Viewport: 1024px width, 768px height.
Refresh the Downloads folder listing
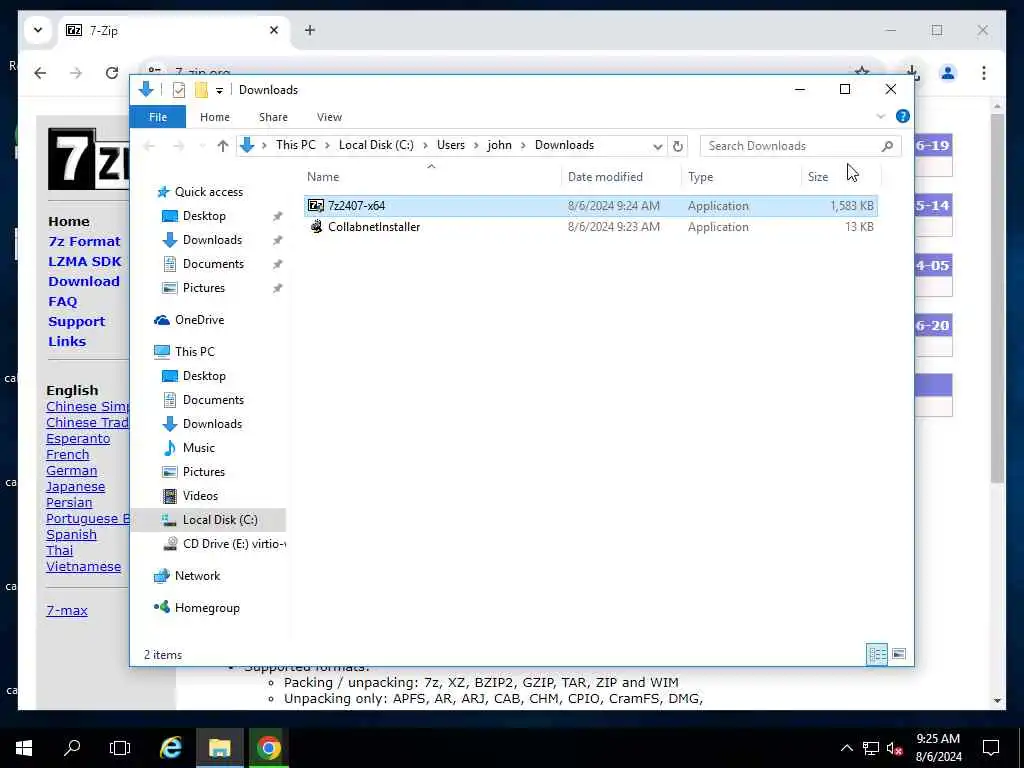click(x=678, y=146)
